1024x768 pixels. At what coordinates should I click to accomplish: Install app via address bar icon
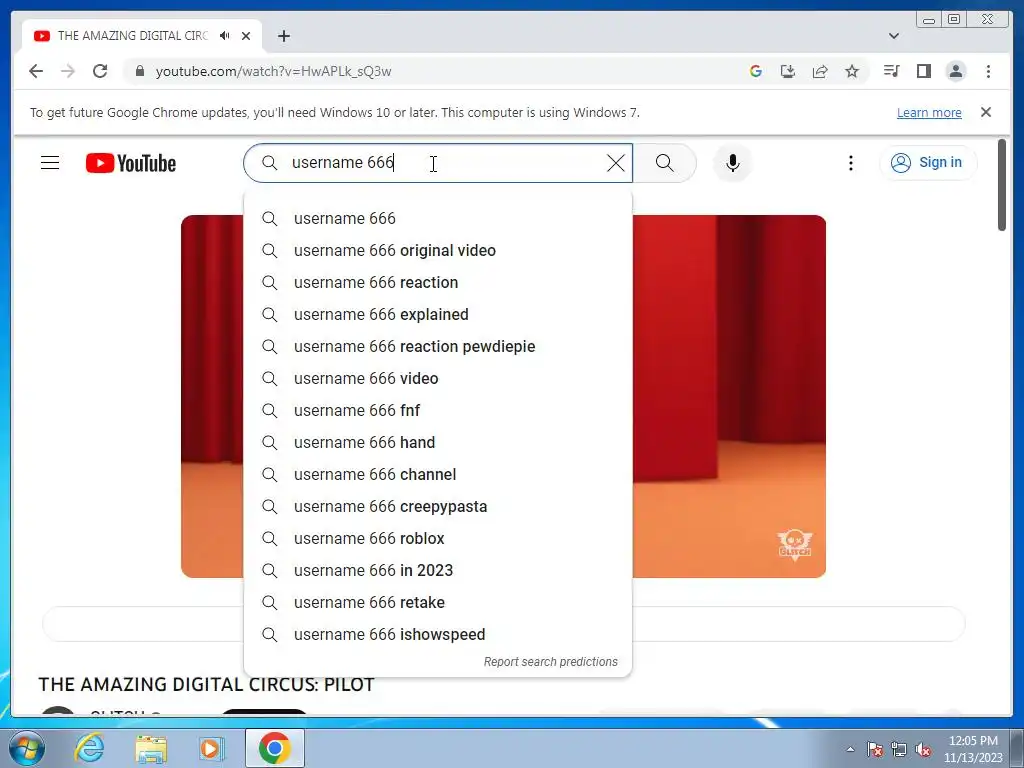point(788,71)
